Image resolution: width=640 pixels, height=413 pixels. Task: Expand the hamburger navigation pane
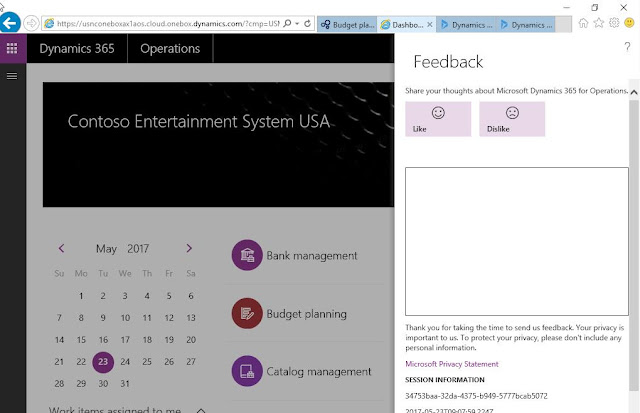12,76
